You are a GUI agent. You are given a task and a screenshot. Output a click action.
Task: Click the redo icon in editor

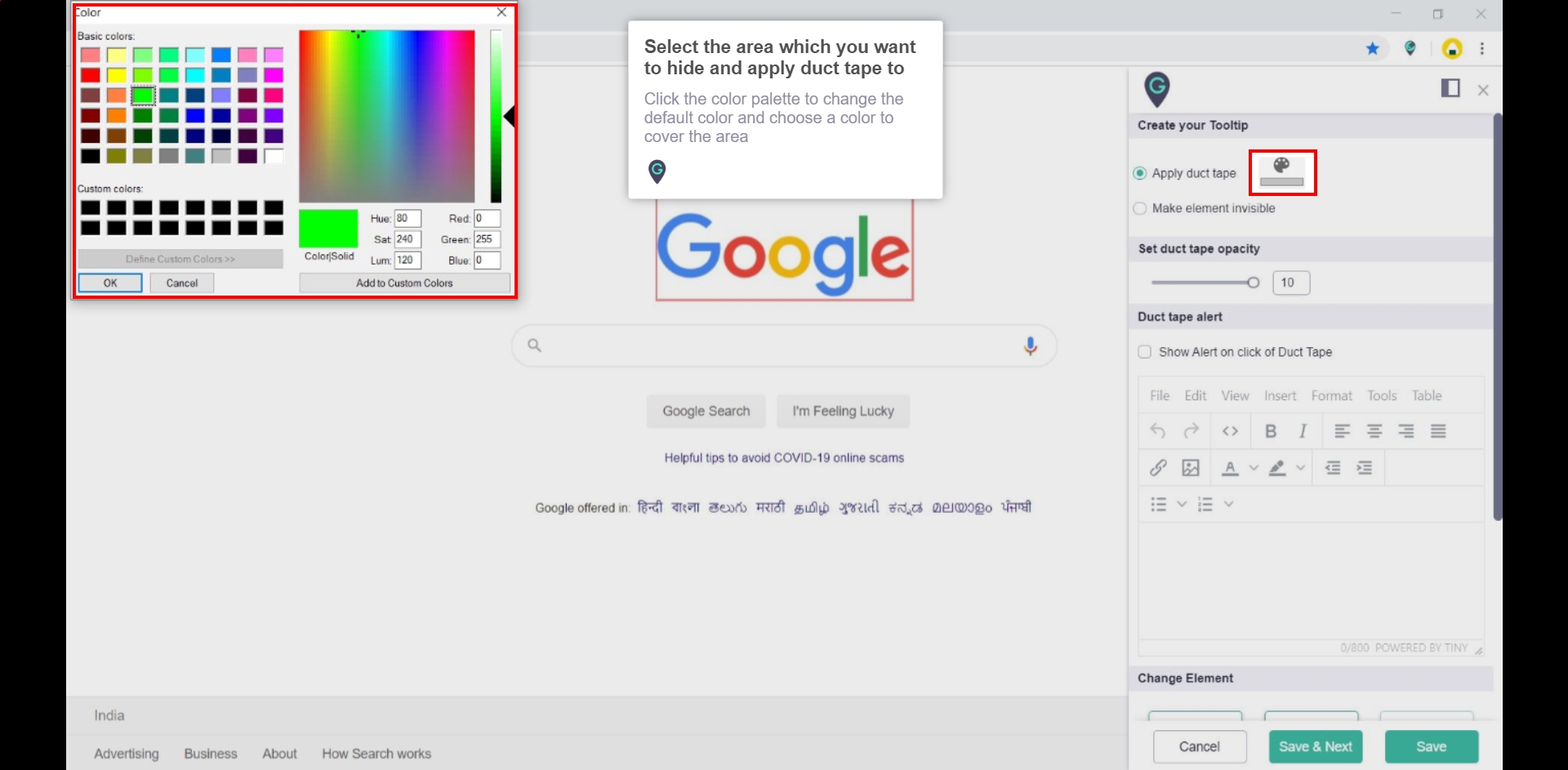pos(1192,431)
